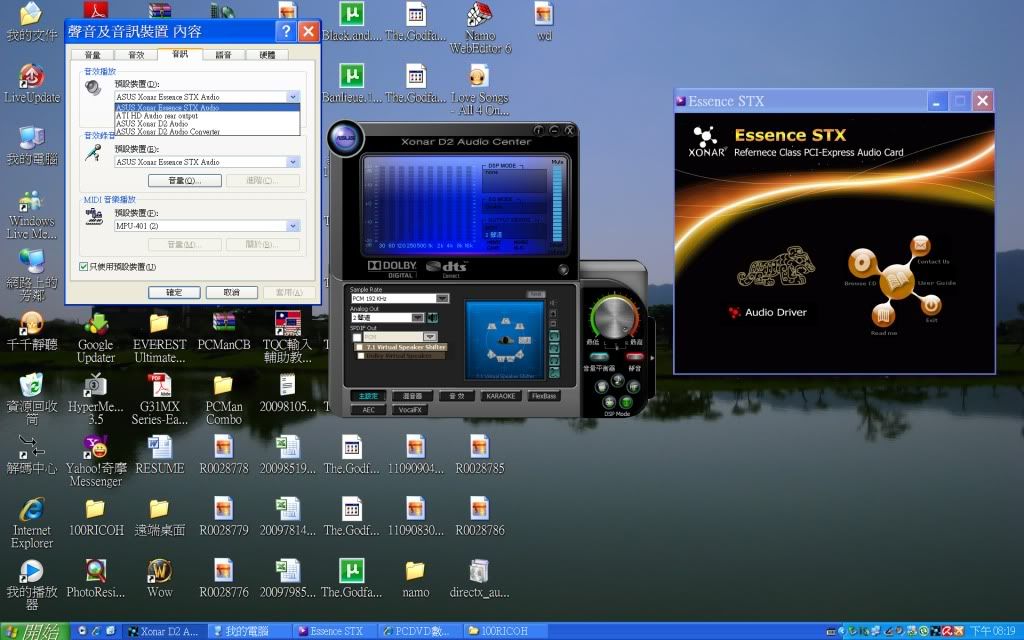
Task: Open the recording default device dropdown
Action: point(293,162)
